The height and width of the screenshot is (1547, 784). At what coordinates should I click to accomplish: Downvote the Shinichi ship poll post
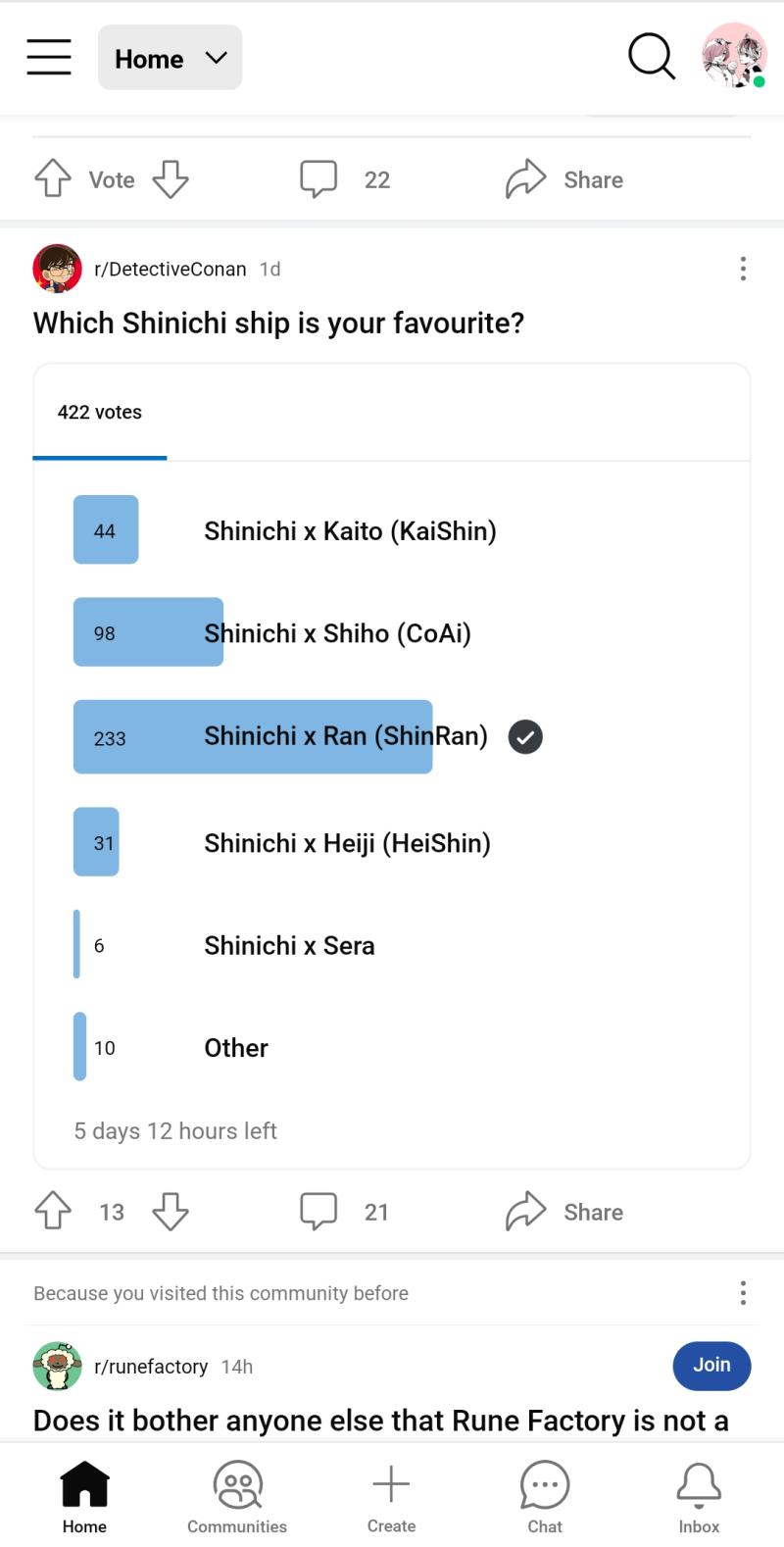[x=171, y=1211]
